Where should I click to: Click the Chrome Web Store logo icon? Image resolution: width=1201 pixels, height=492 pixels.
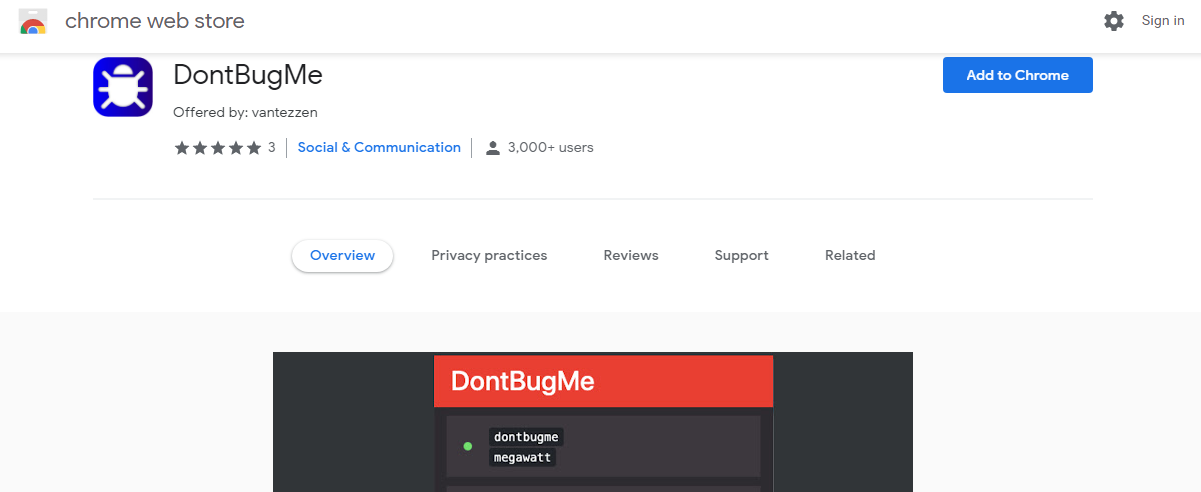coord(33,21)
